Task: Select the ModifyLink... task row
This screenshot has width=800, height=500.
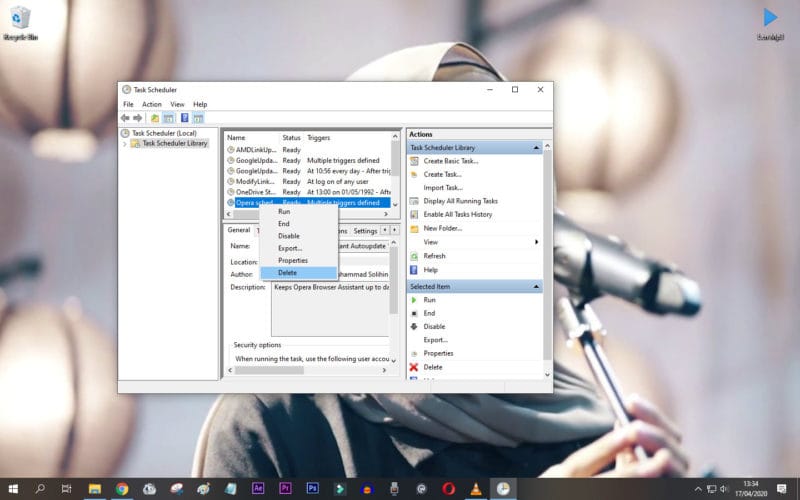Action: click(309, 182)
